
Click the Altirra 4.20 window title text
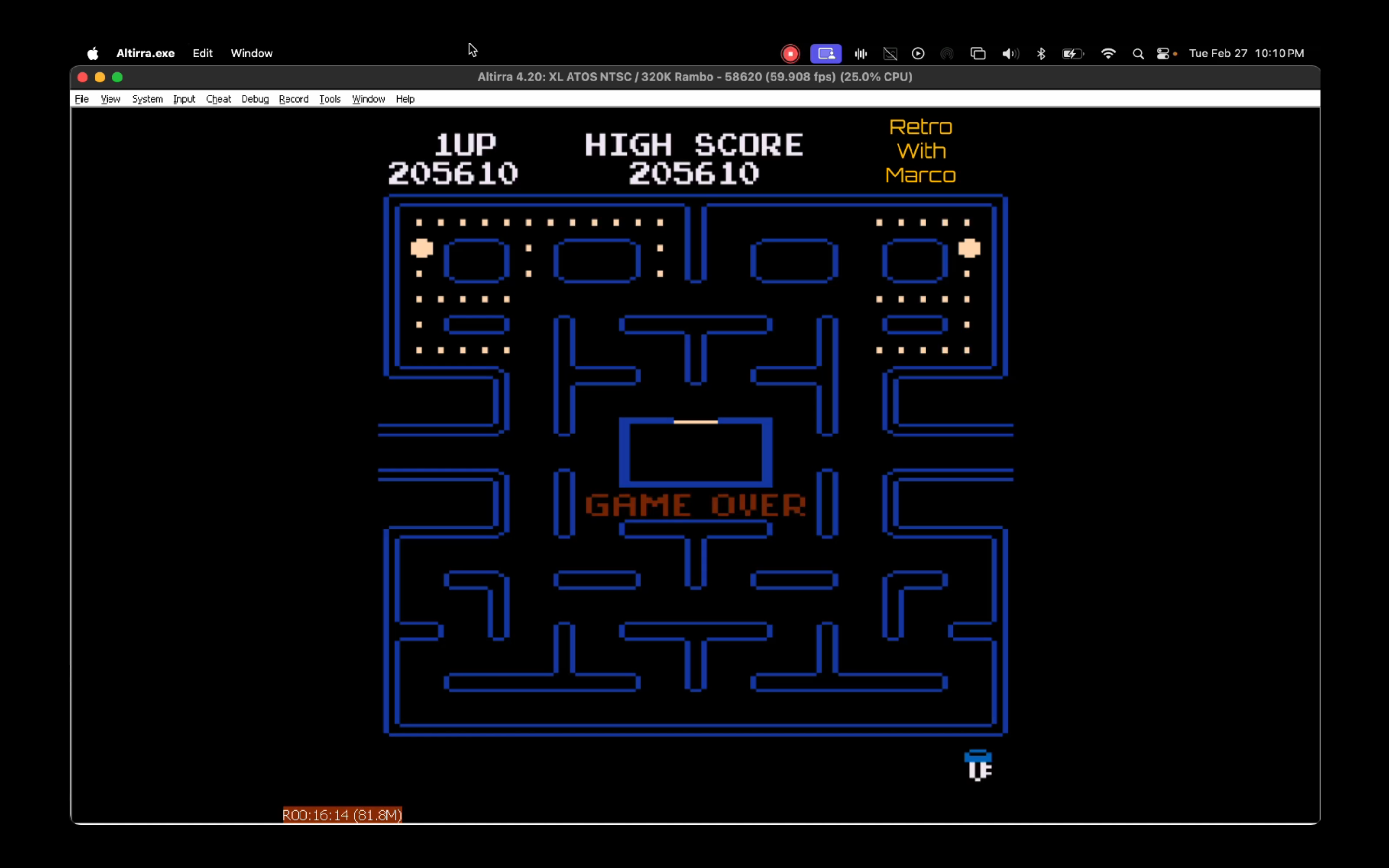(x=694, y=77)
